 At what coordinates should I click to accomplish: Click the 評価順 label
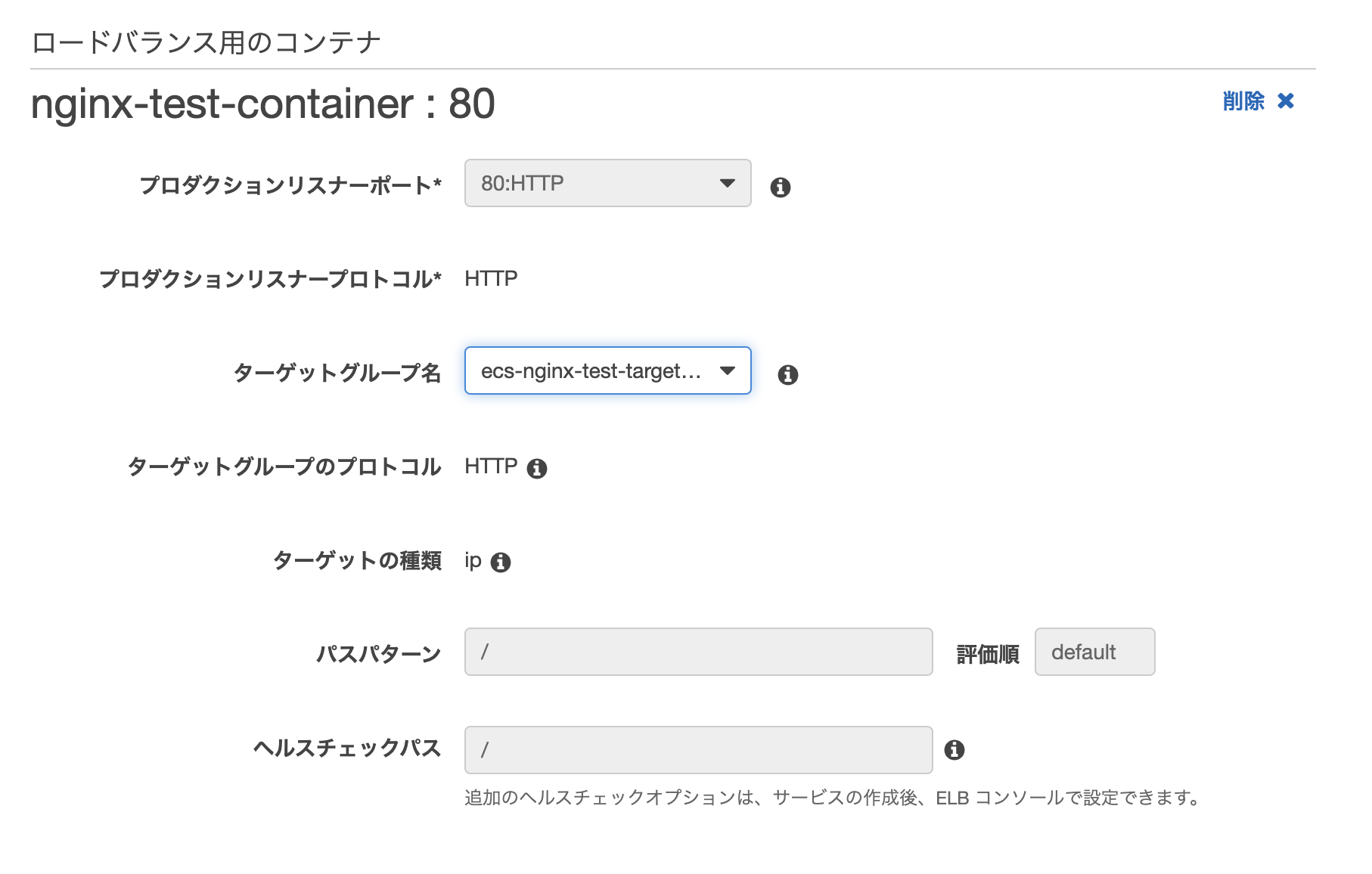pyautogui.click(x=988, y=654)
